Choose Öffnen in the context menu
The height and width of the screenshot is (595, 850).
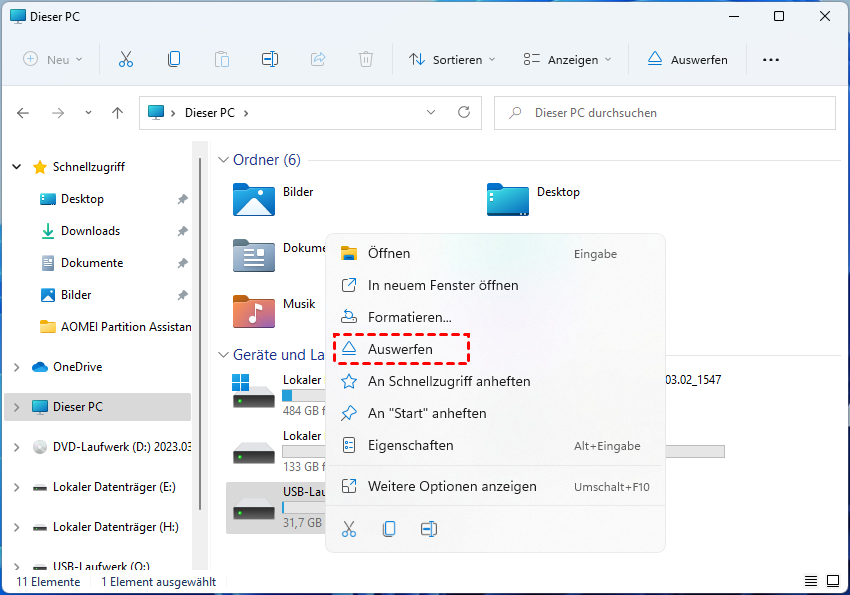coord(495,253)
